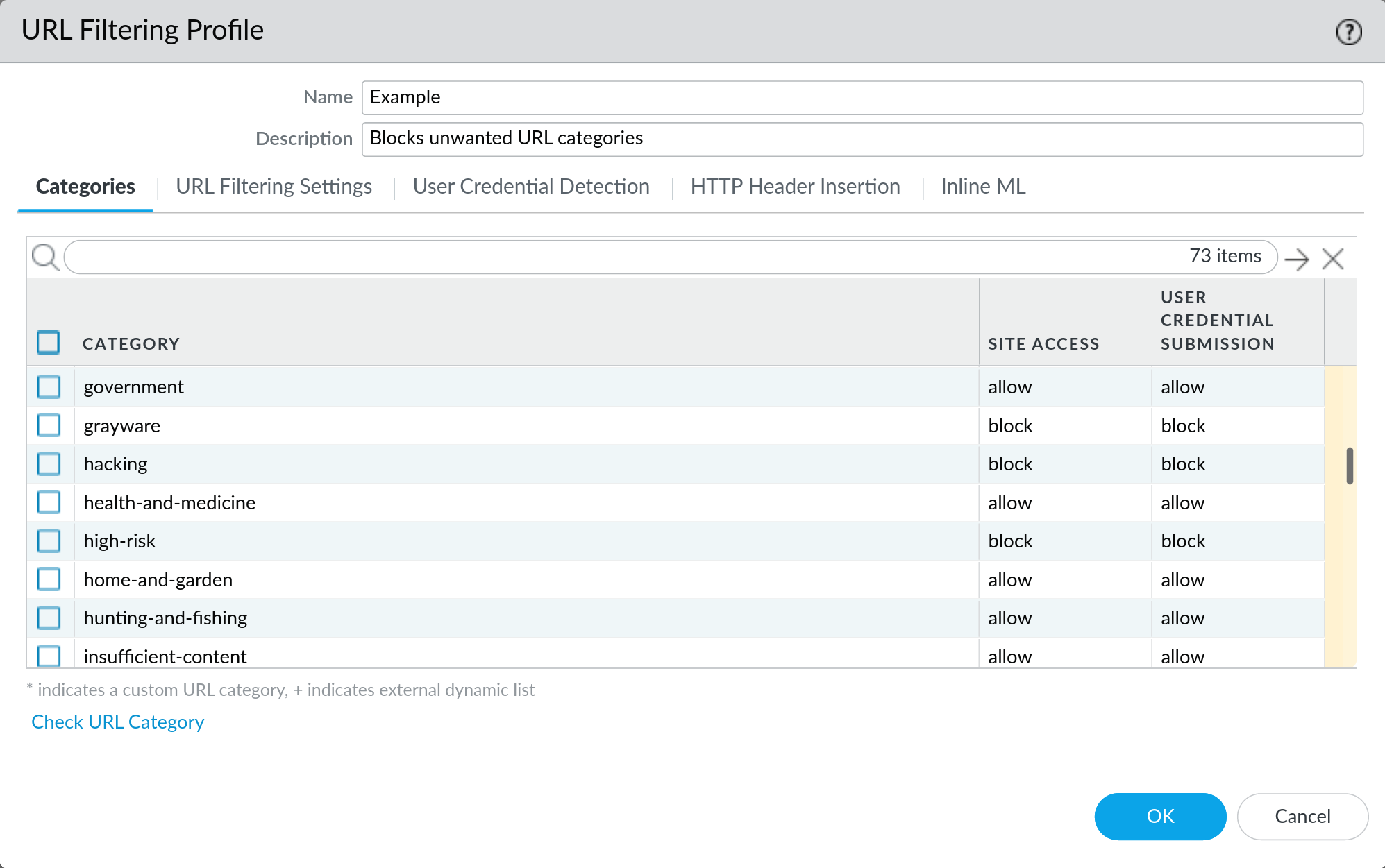Toggle the hacking category checkbox
The image size is (1385, 868).
coord(49,463)
